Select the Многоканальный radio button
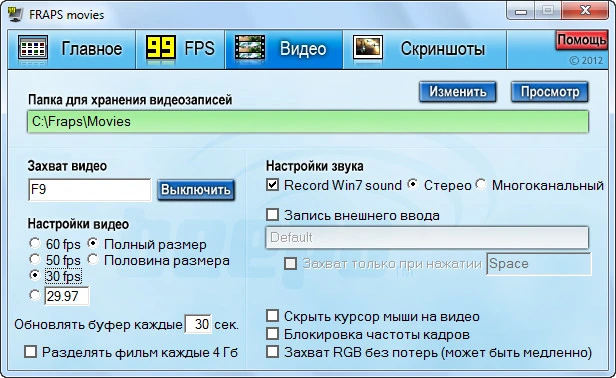Screen dimensions: 616x378 [x=481, y=184]
